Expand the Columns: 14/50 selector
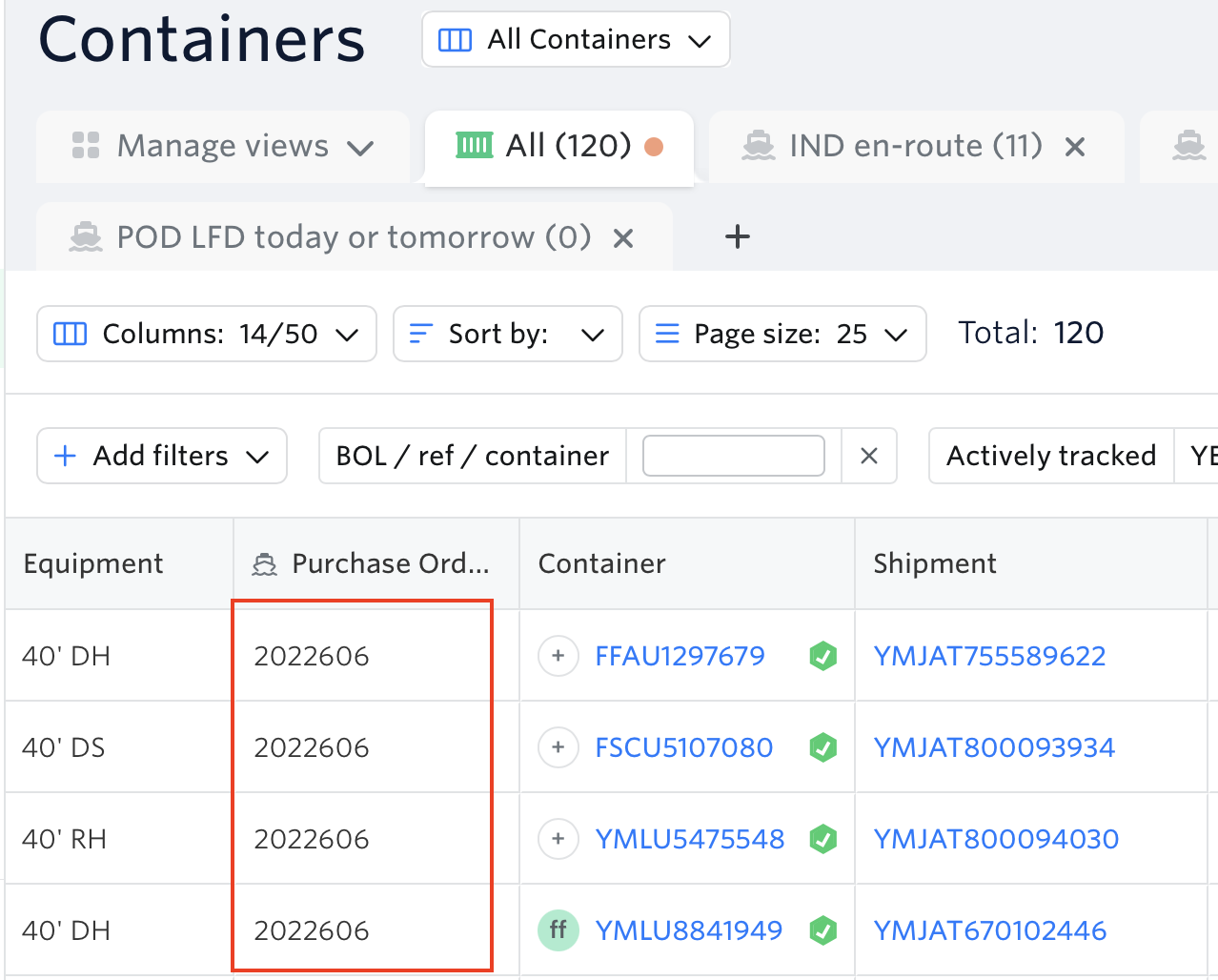 (x=207, y=334)
